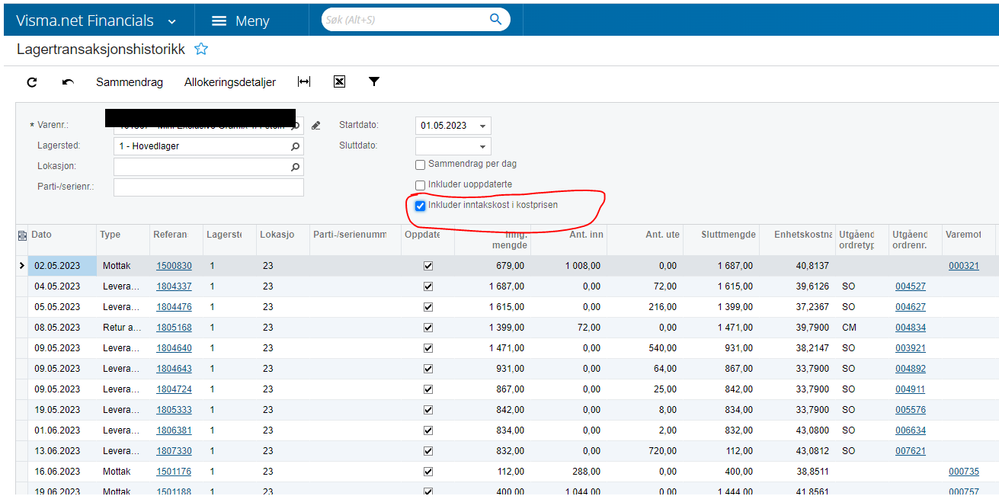Tick the Inkluder uoppdaterte checkbox
Image resolution: width=999 pixels, height=499 pixels.
coord(420,185)
